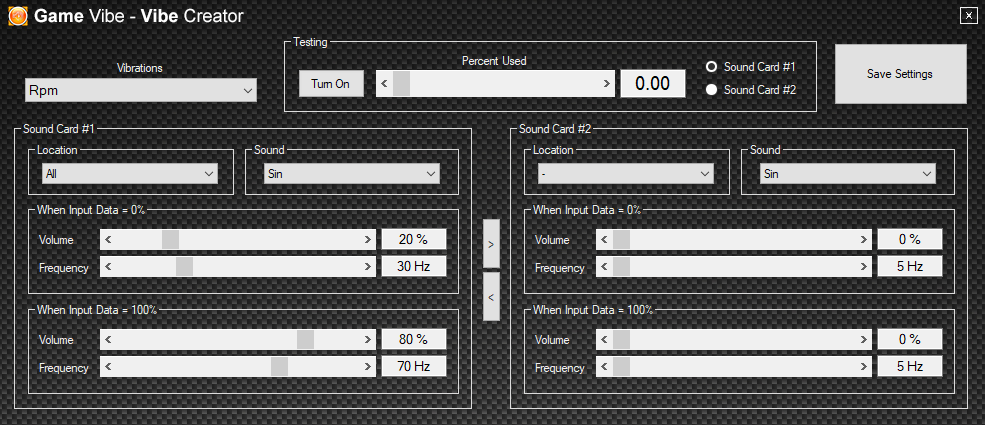985x425 pixels.
Task: Click the Game Vibe app logo icon
Action: point(18,16)
